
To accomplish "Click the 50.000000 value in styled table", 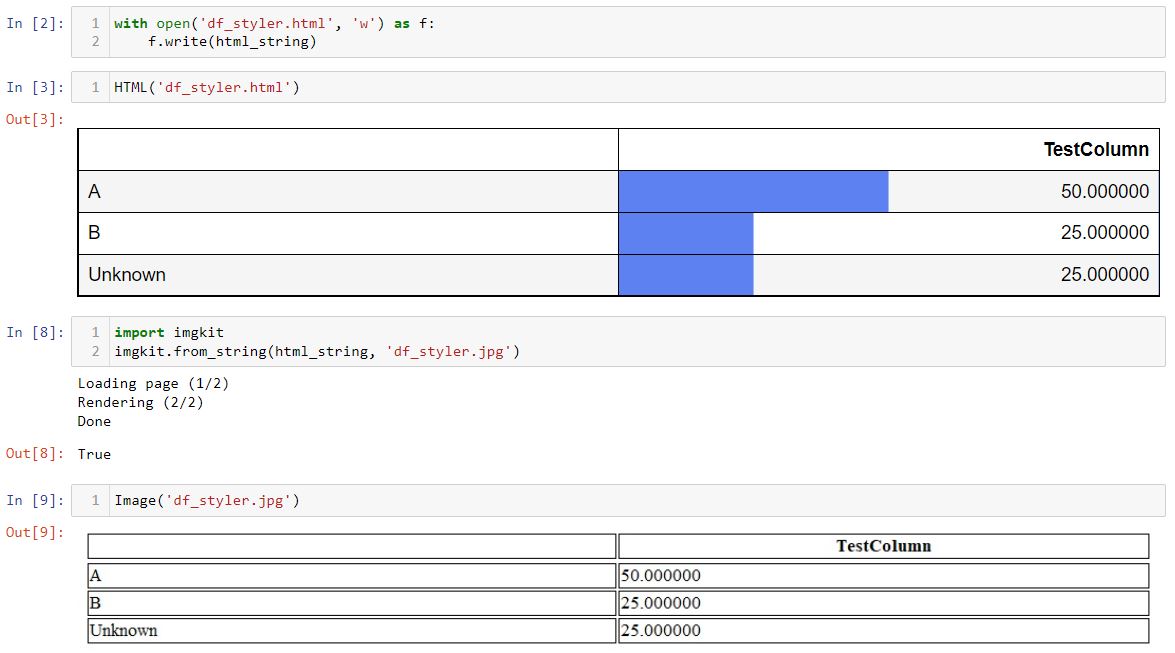I will [1105, 191].
